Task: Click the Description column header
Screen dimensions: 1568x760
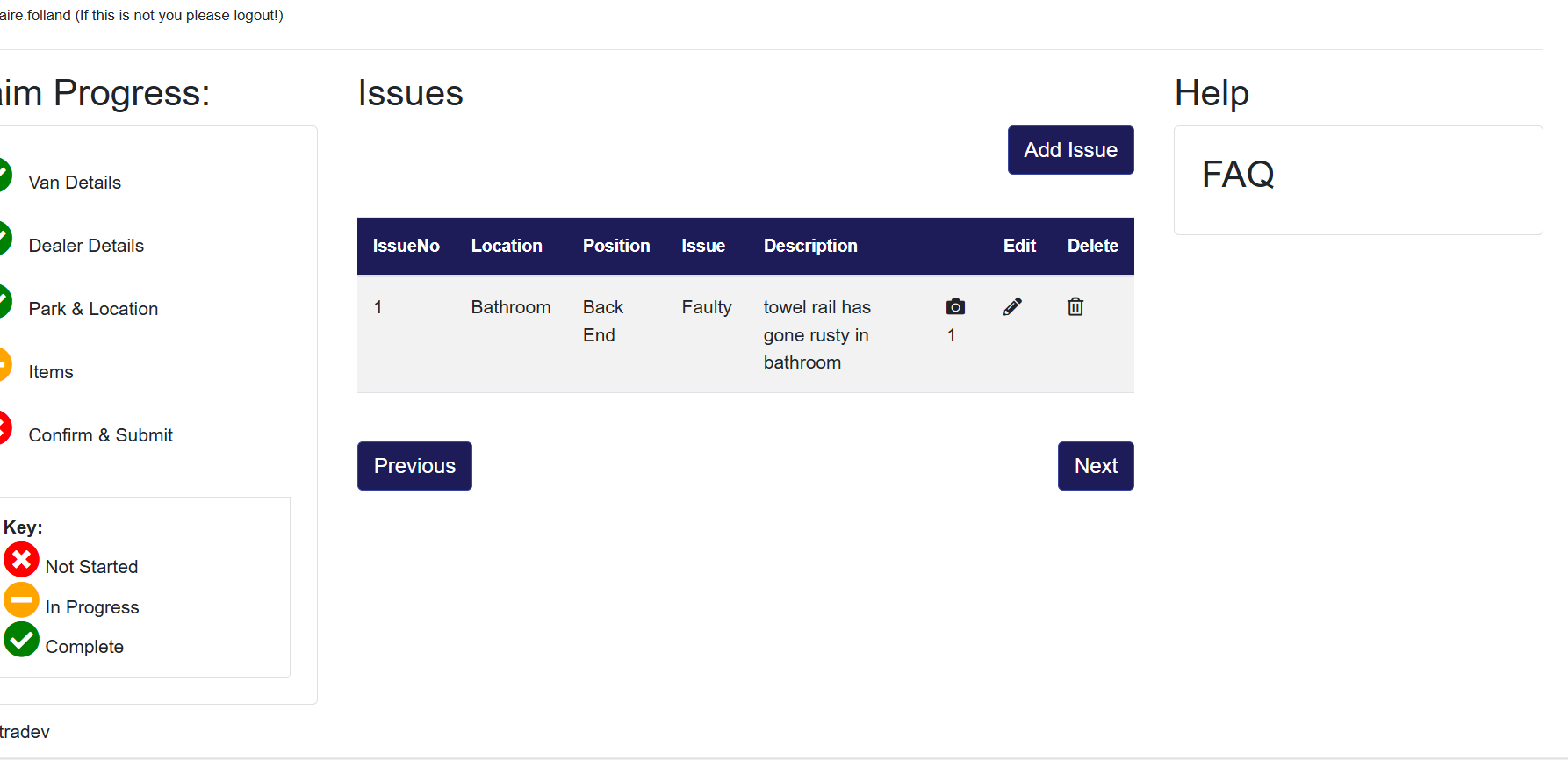Action: pos(810,246)
